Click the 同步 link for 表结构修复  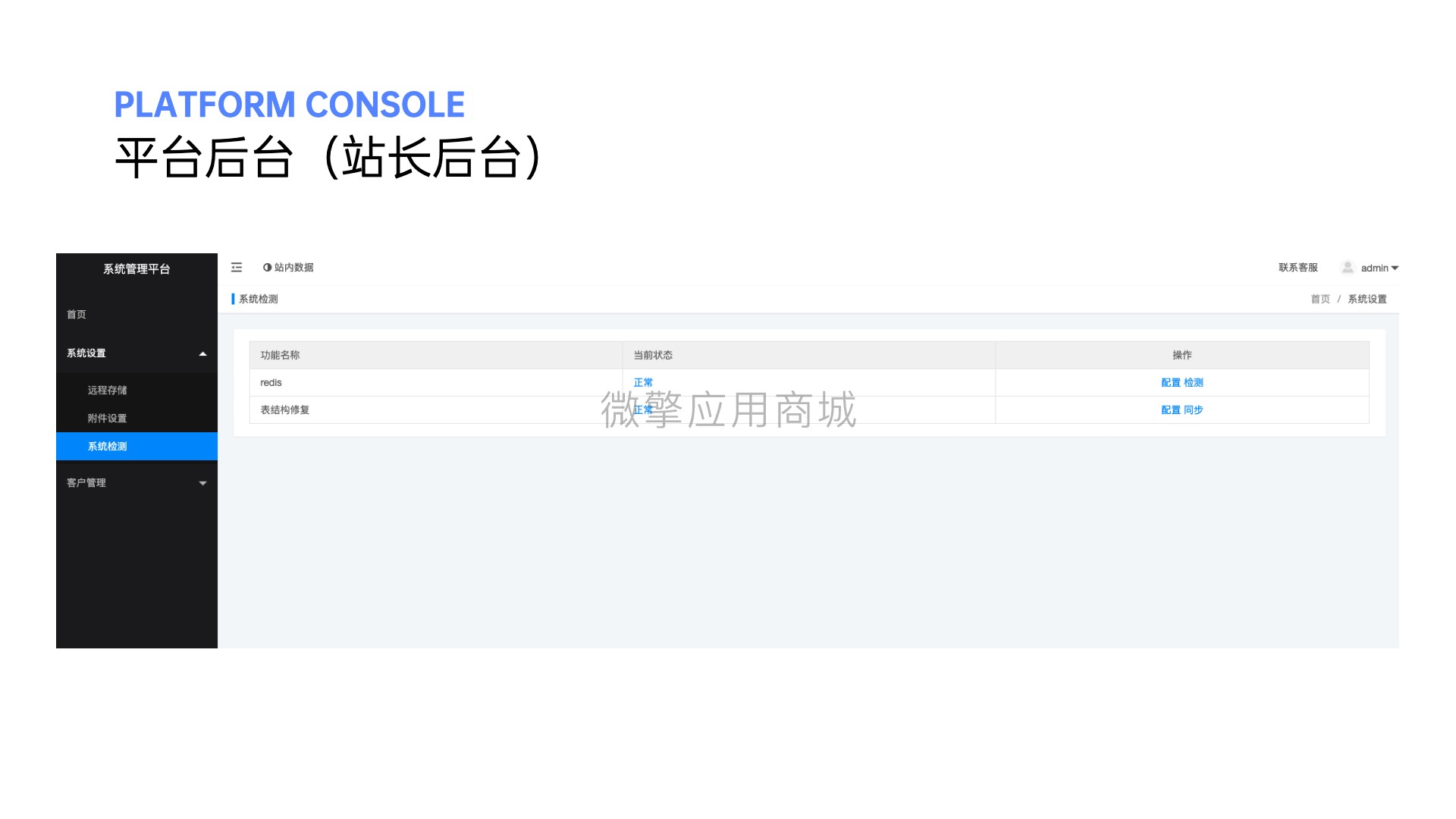point(1195,409)
